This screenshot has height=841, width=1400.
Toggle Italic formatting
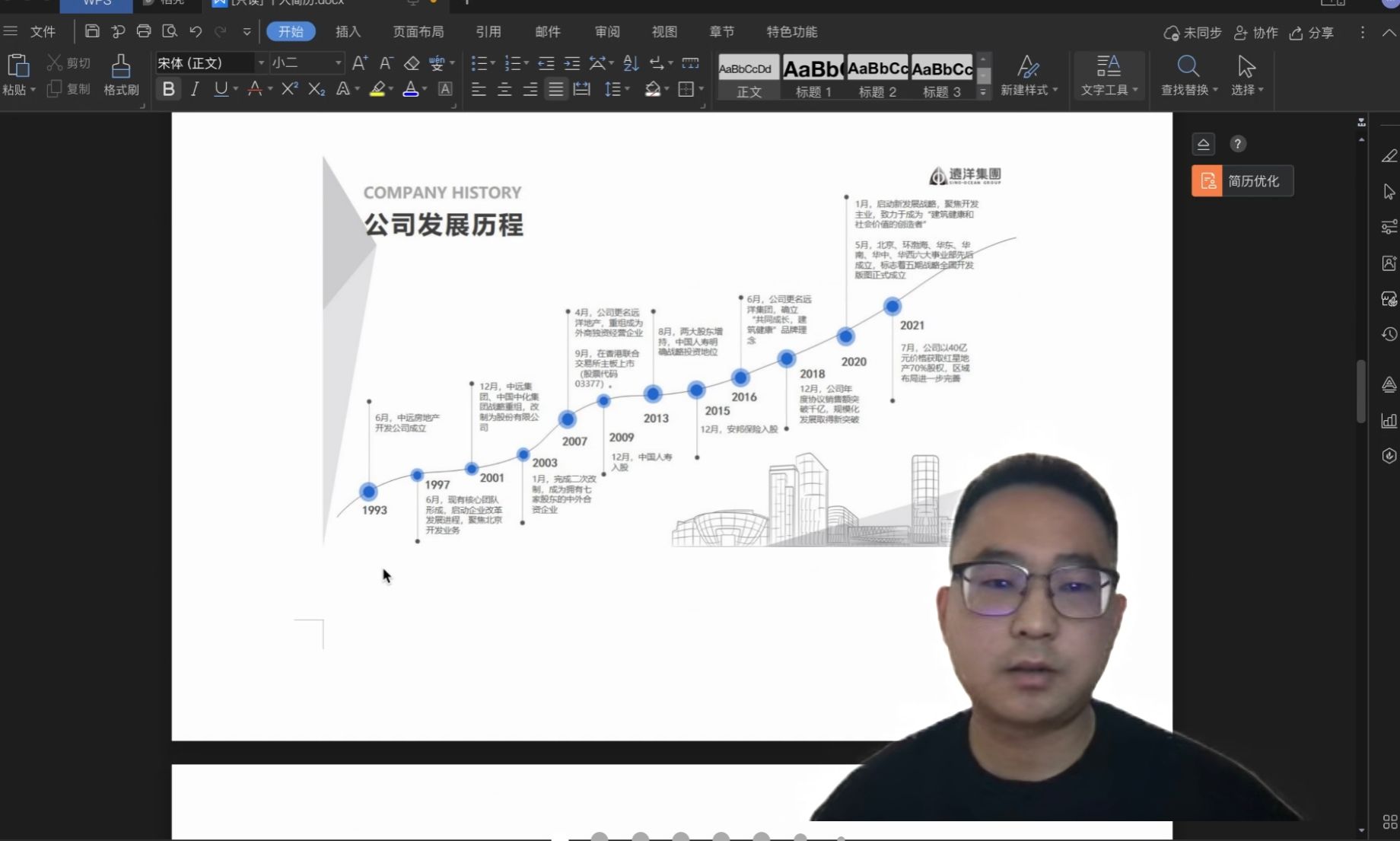(195, 89)
